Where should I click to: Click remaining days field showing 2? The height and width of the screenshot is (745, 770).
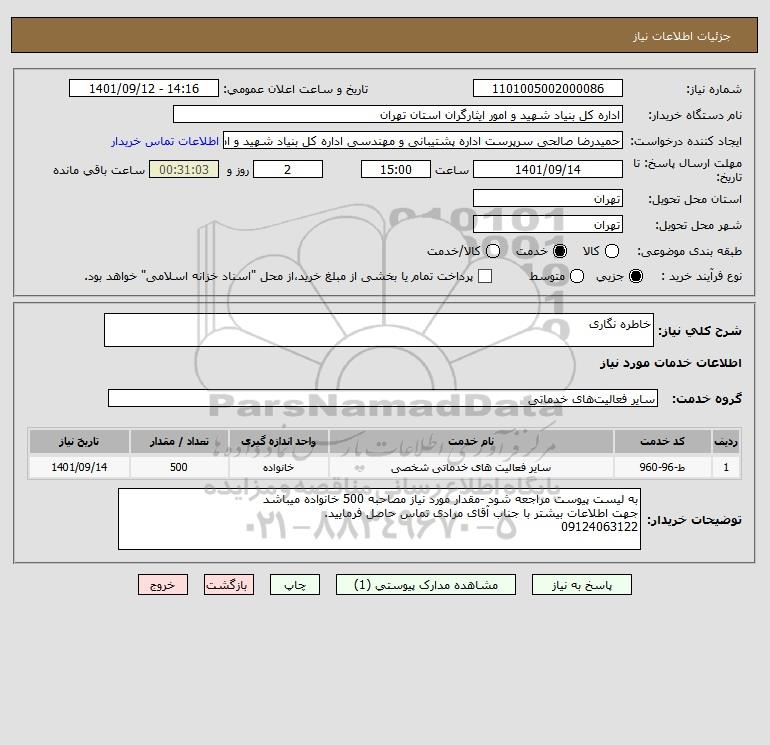(288, 169)
